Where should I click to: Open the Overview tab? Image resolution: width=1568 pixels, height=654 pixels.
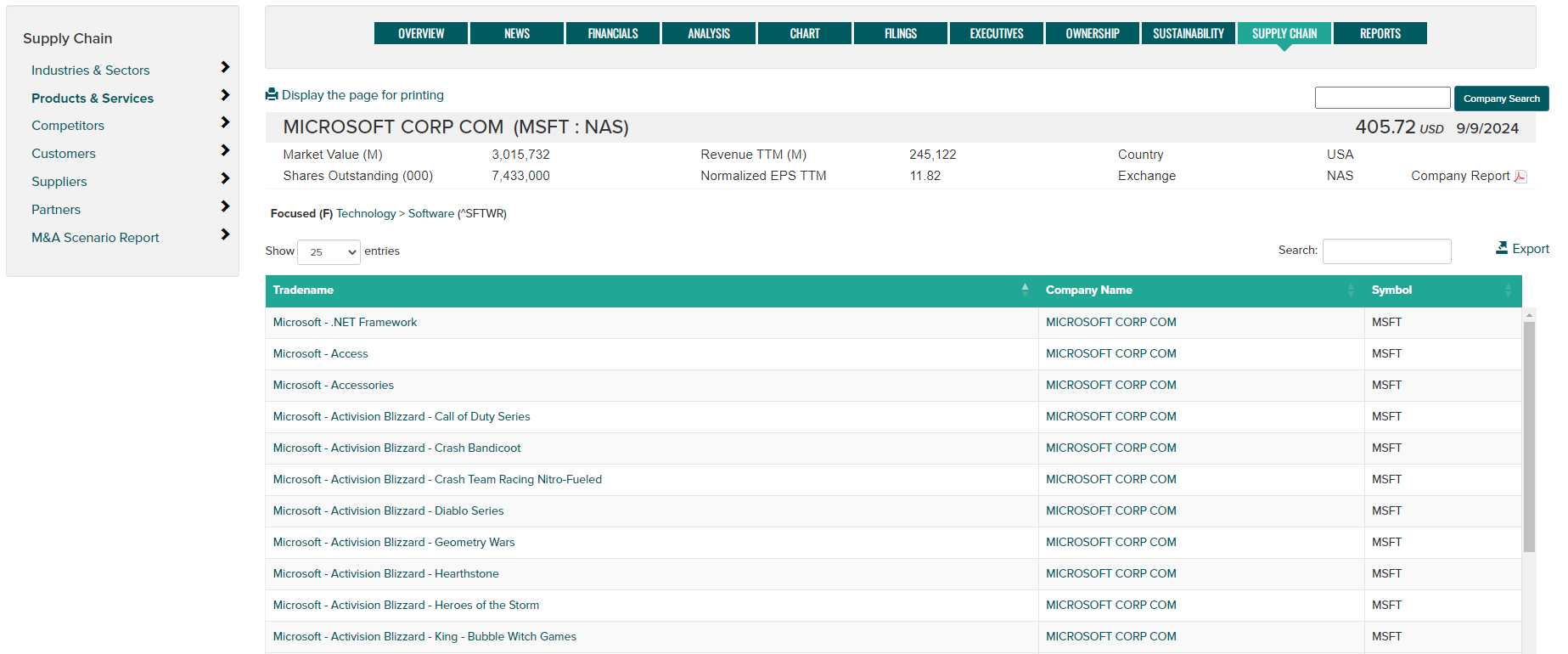tap(421, 33)
